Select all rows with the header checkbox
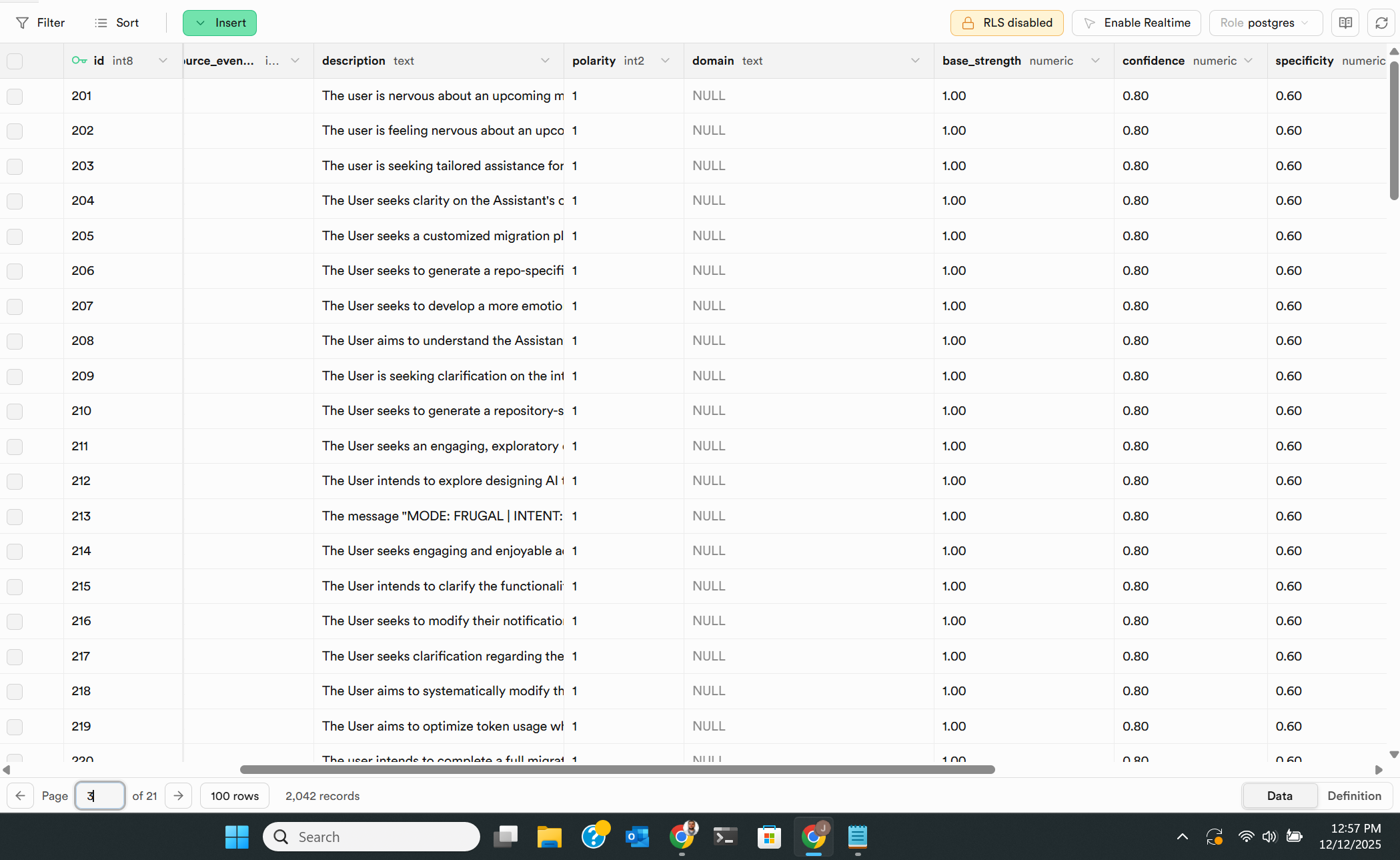The height and width of the screenshot is (860, 1400). tap(15, 61)
